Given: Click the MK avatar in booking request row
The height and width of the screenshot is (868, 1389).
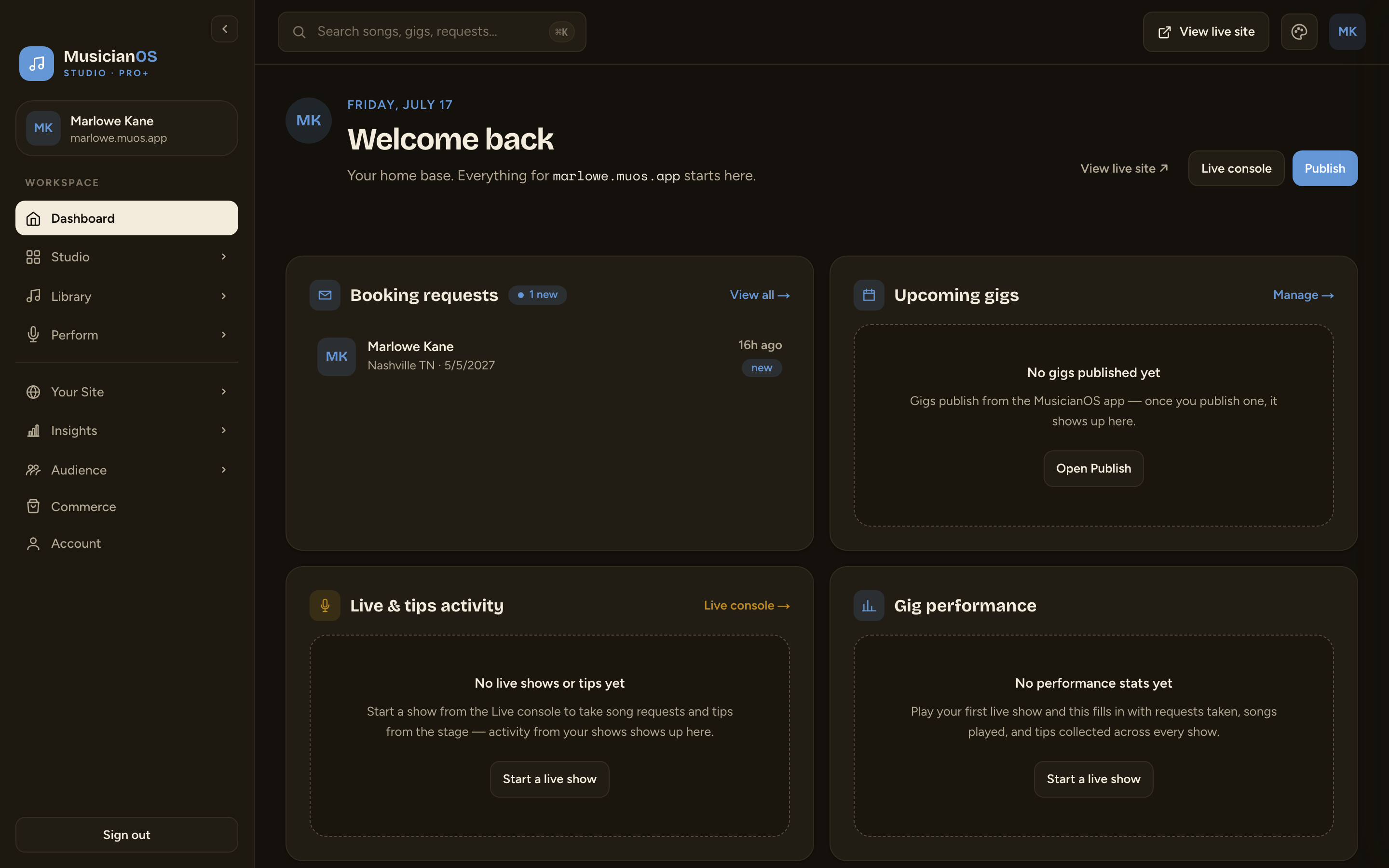Looking at the screenshot, I should (337, 356).
